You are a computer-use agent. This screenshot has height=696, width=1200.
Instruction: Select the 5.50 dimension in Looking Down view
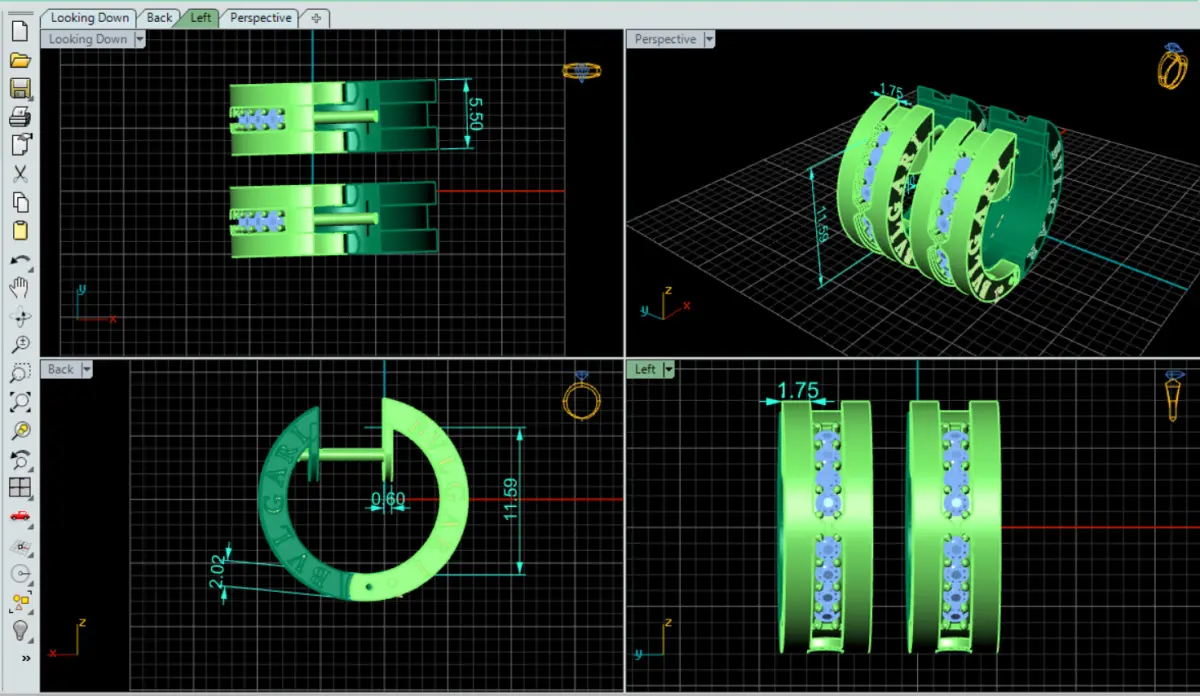tap(475, 113)
